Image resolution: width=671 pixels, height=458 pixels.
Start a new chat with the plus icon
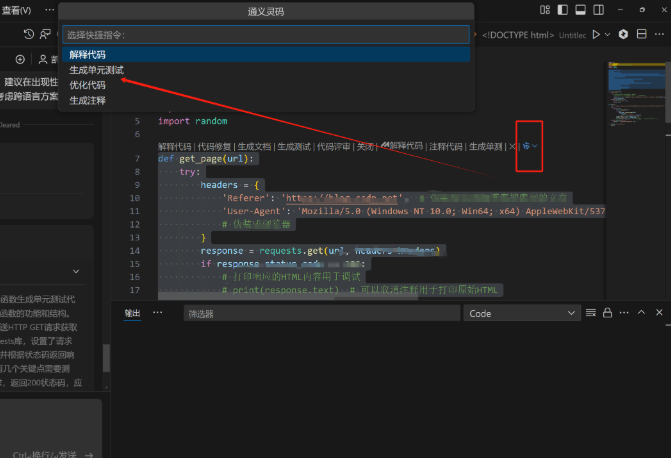pyautogui.click(x=20, y=59)
